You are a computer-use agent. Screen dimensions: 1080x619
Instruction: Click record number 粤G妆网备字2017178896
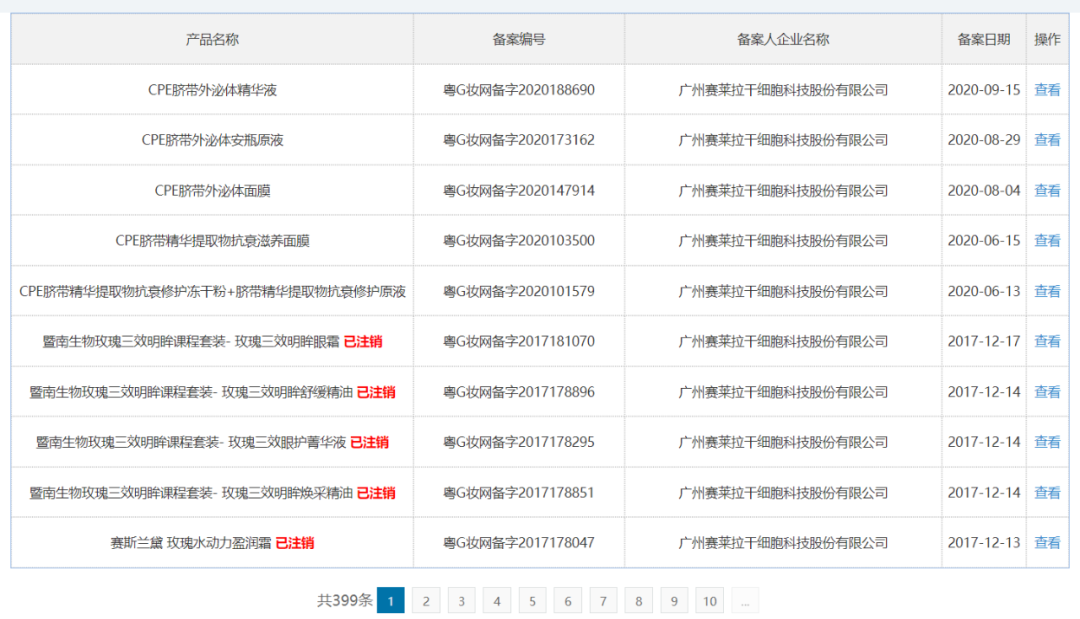coord(519,392)
